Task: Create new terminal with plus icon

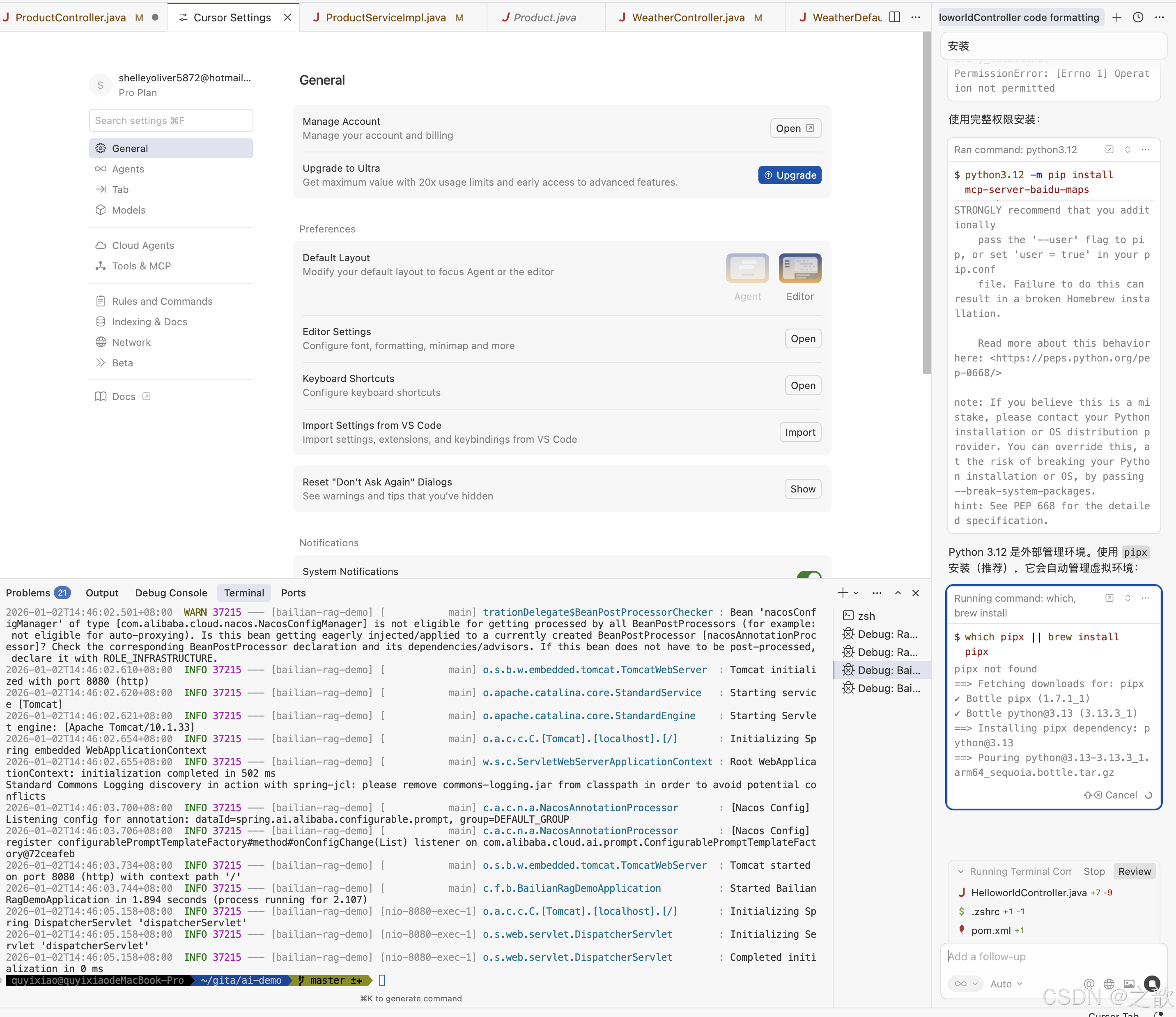Action: [843, 593]
